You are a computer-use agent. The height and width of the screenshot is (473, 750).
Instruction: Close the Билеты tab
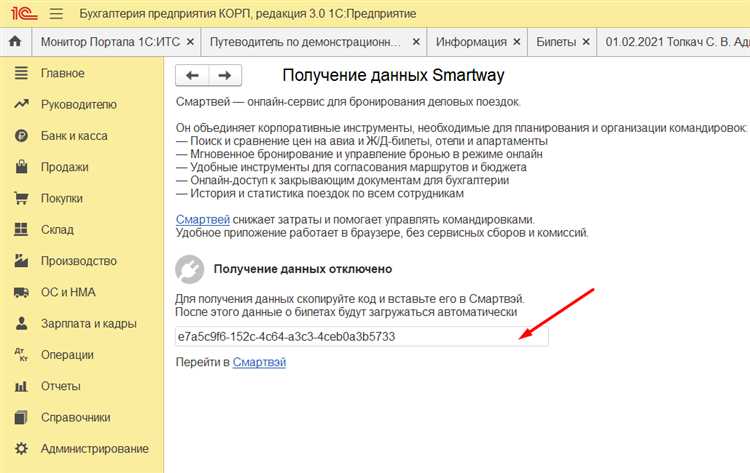(586, 42)
